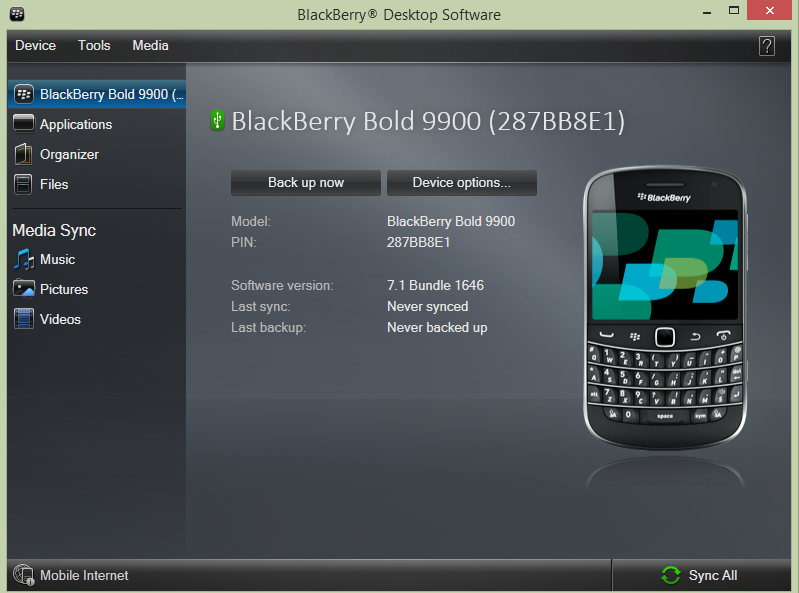This screenshot has width=799, height=593.
Task: Select BlackBerry Bold 9900 sidebar entry text
Action: coord(112,94)
